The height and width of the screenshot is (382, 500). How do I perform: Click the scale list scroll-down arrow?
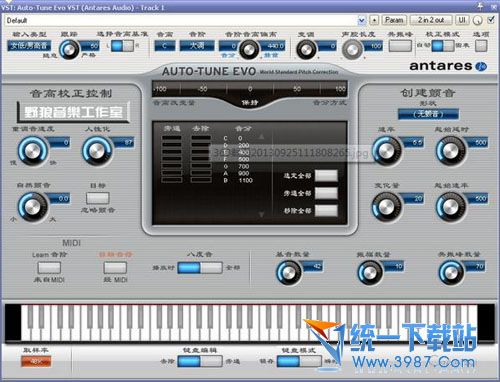(261, 215)
